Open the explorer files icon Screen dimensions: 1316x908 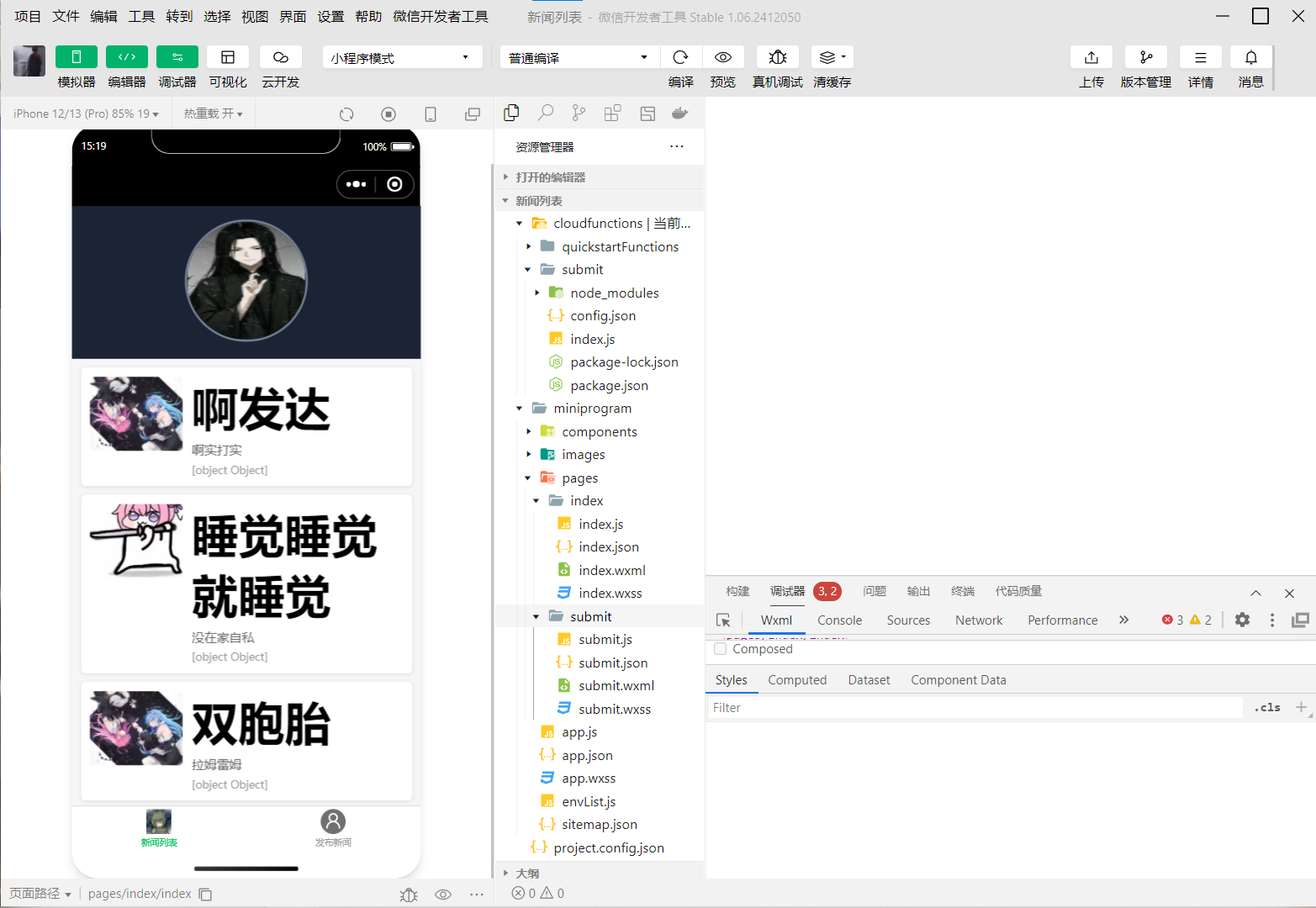point(511,113)
